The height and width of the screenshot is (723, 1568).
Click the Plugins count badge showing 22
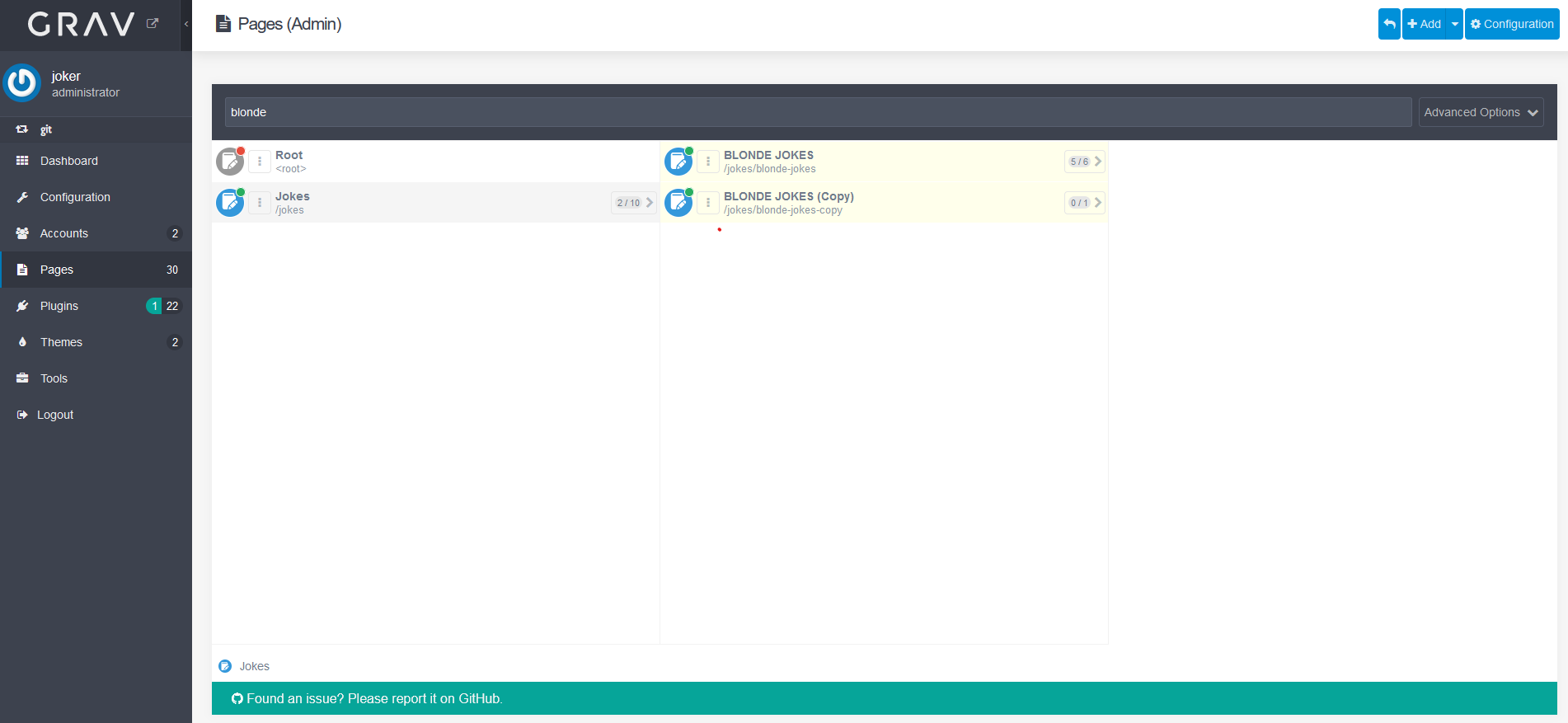tap(172, 306)
